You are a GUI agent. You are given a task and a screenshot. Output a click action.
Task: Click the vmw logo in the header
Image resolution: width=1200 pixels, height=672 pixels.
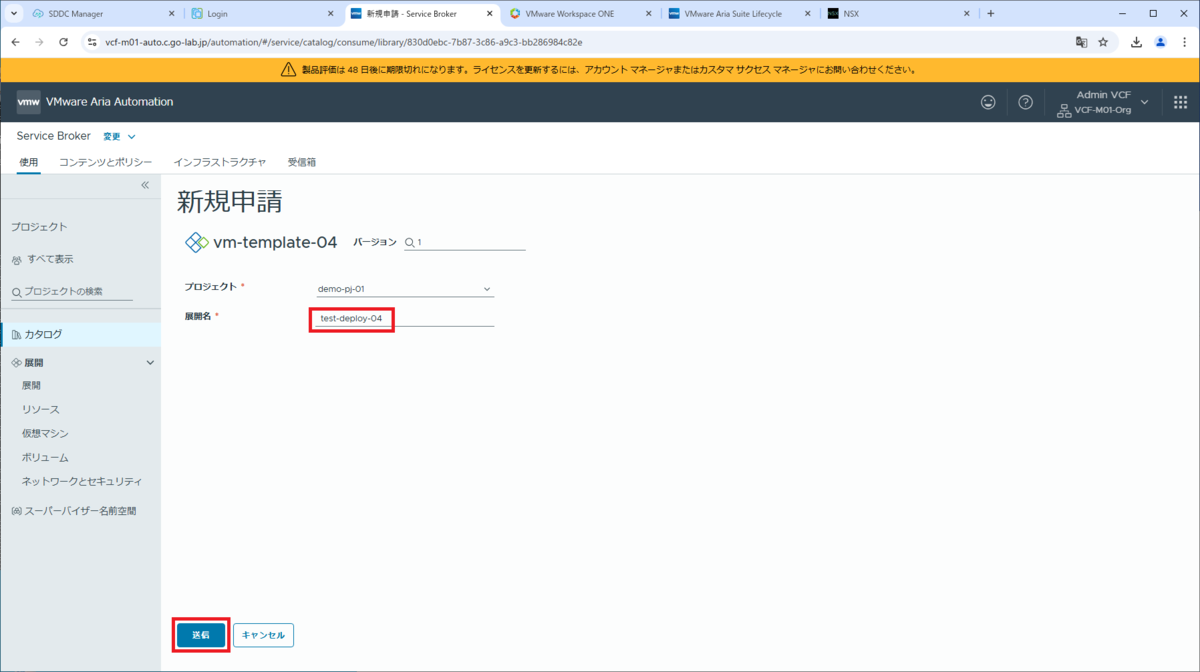pyautogui.click(x=29, y=102)
